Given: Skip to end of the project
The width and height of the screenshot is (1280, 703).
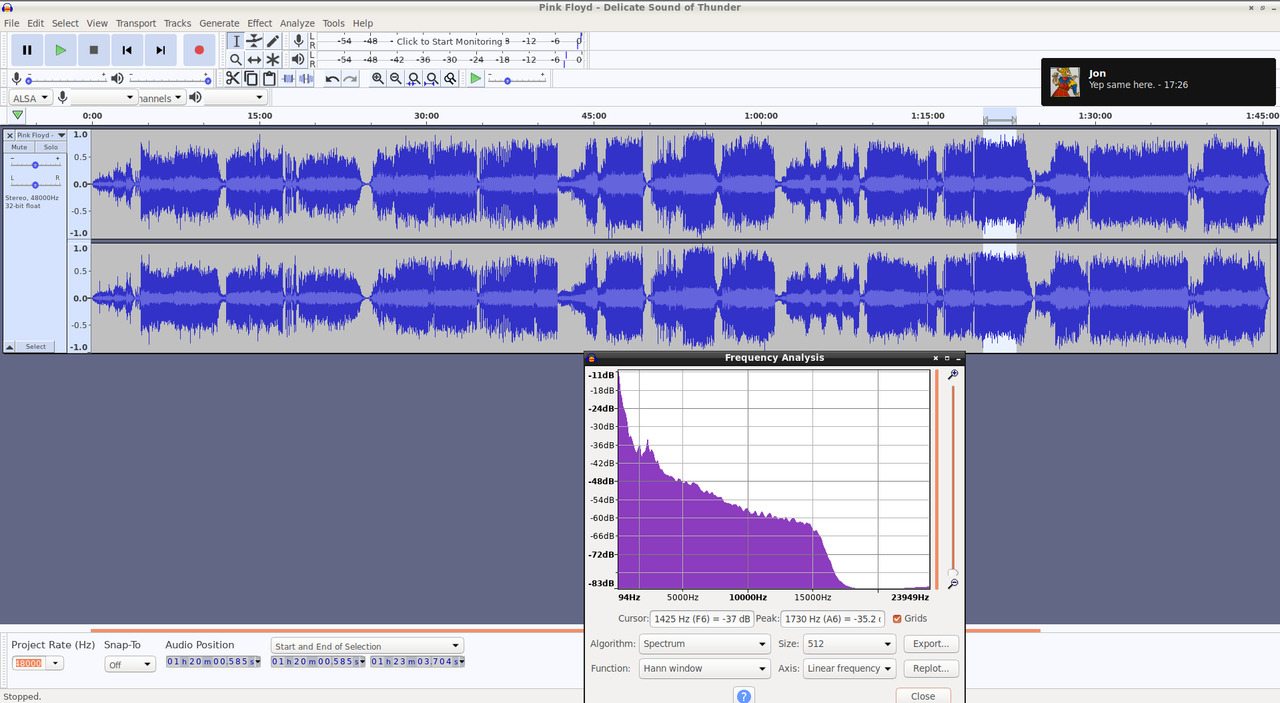Looking at the screenshot, I should (161, 50).
